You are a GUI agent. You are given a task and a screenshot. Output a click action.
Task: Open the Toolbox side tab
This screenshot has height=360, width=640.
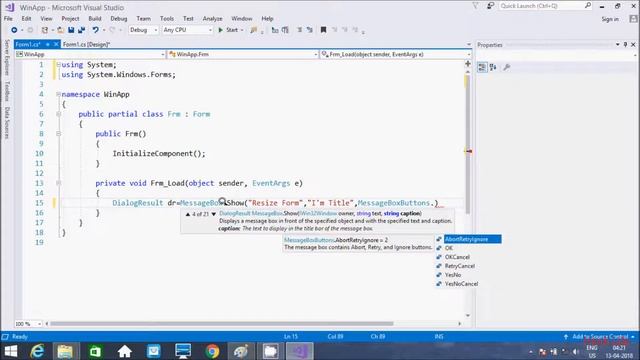pyautogui.click(x=7, y=91)
